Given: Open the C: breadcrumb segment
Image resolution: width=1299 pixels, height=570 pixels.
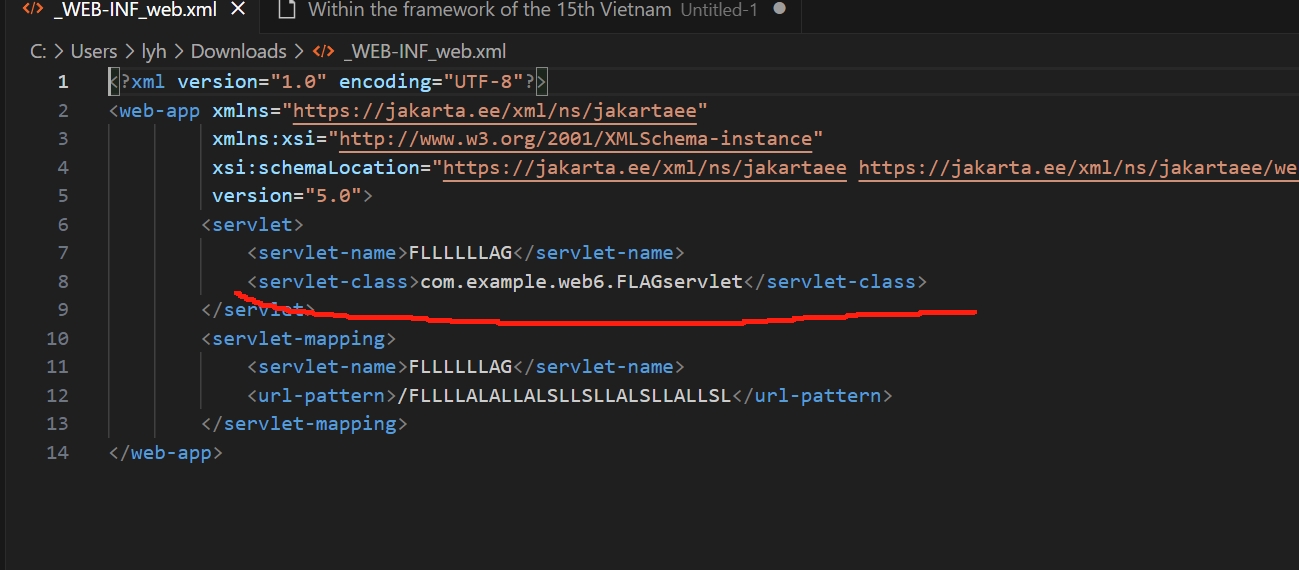Looking at the screenshot, I should point(38,51).
